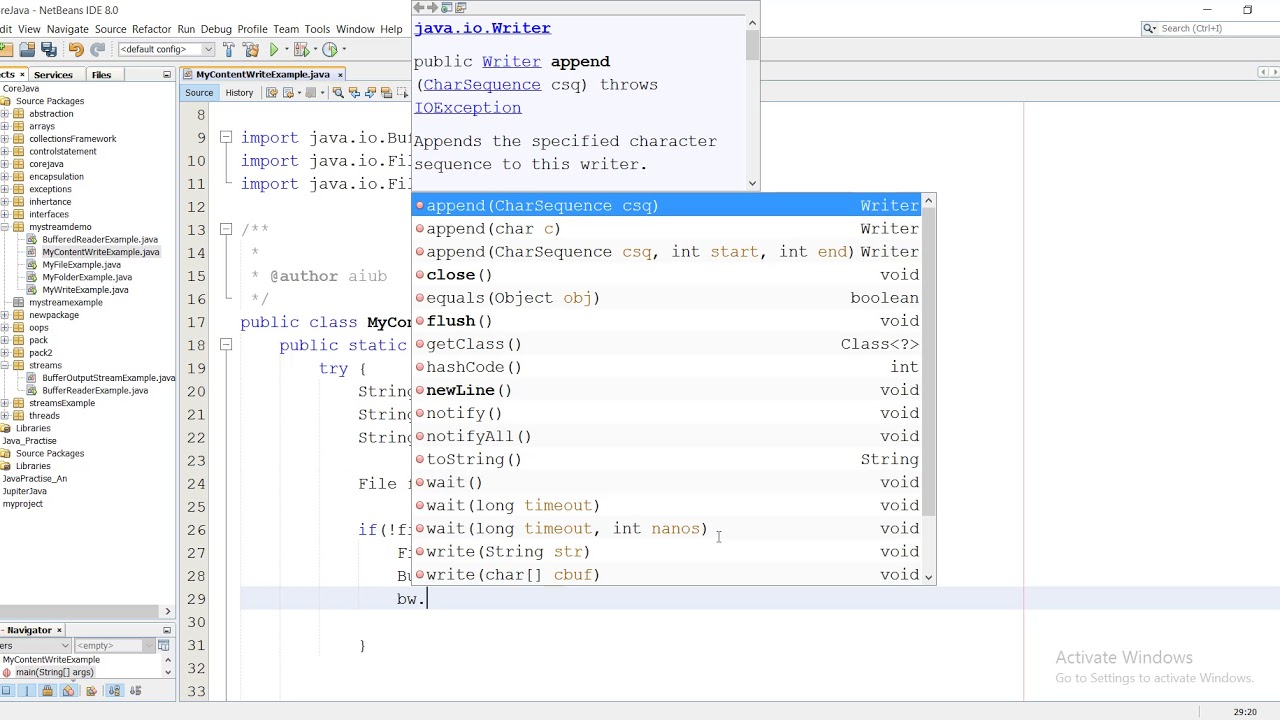The image size is (1280, 720).
Task: Switch editor to History view
Action: pyautogui.click(x=239, y=93)
